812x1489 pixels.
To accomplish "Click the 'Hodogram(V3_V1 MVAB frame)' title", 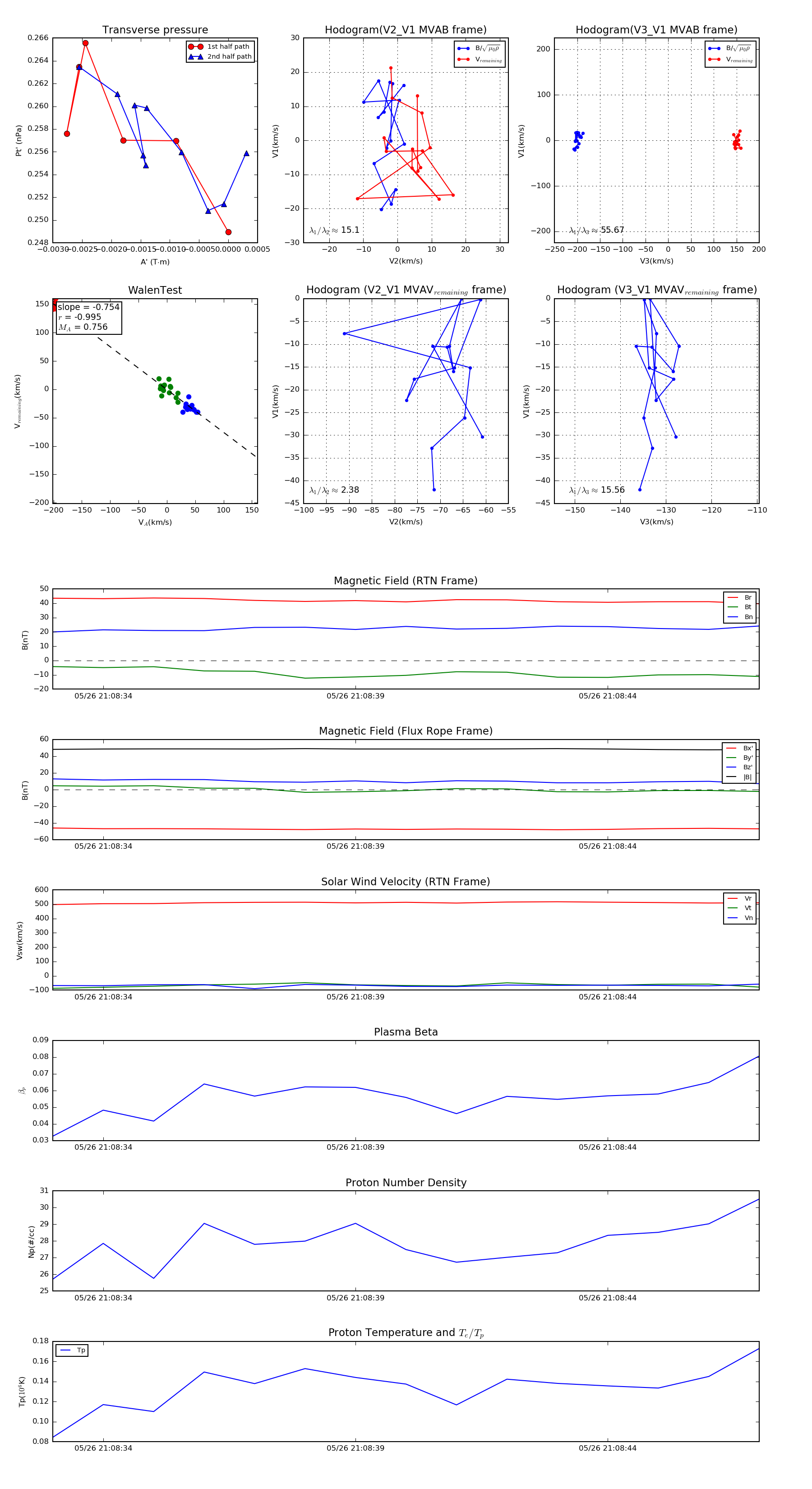I will pos(656,30).
